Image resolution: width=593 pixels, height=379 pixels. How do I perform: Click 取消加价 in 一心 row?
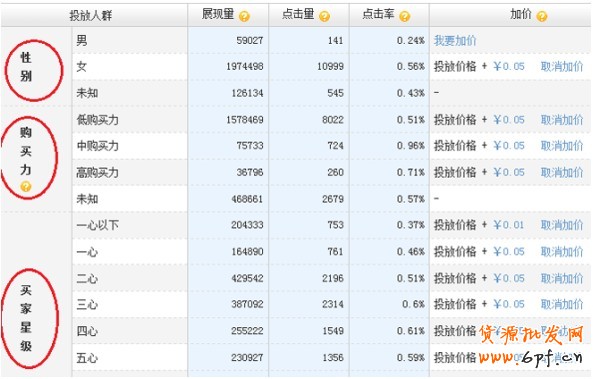562,252
